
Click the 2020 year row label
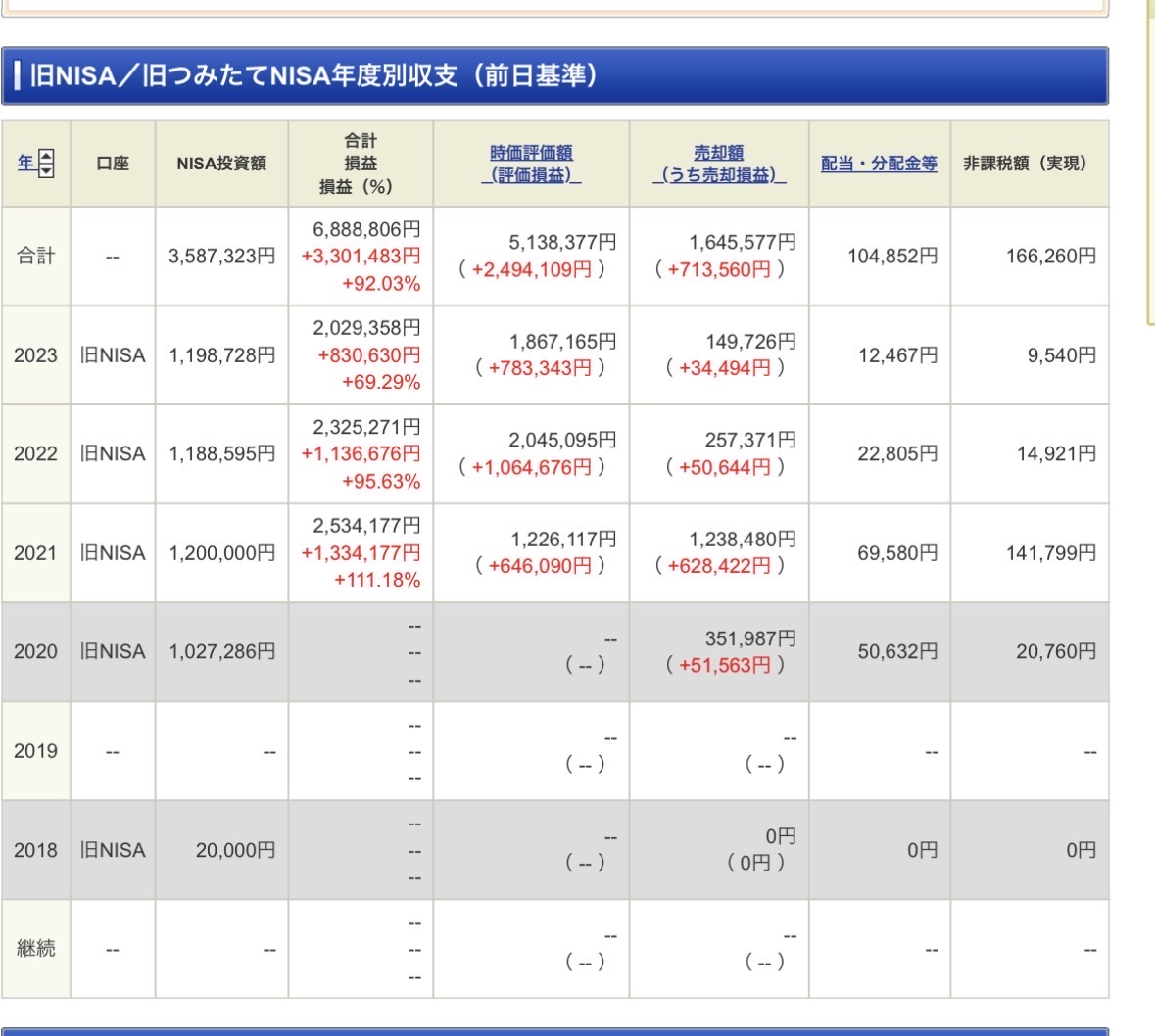[35, 652]
